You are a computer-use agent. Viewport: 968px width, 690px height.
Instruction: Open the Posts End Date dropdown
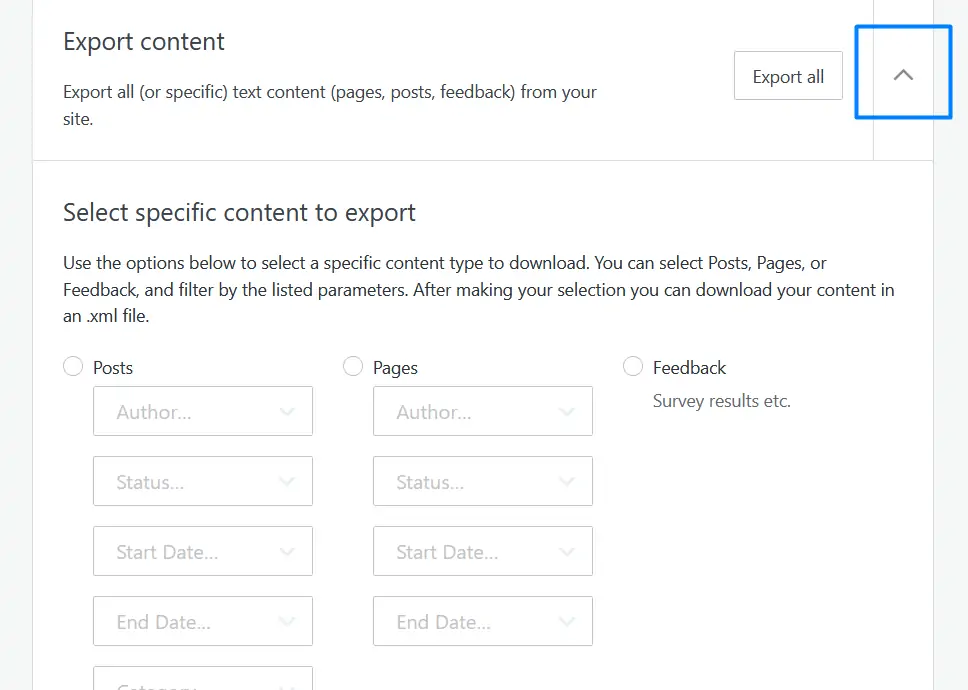click(202, 622)
